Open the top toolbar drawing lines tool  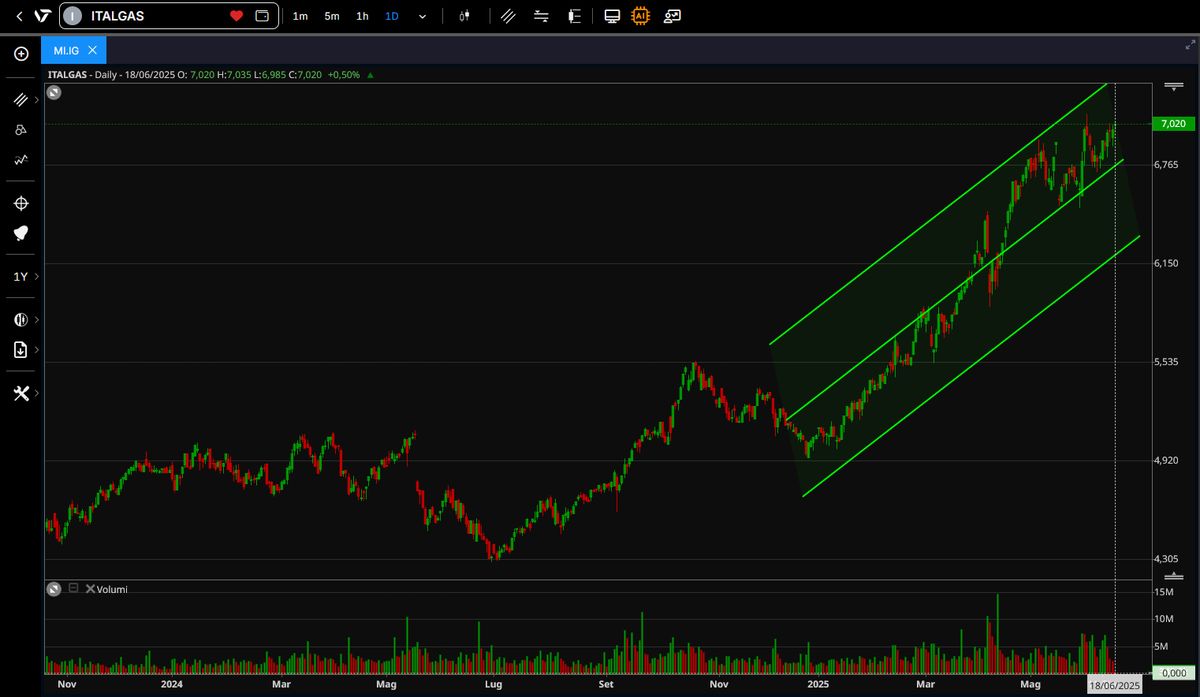pos(508,16)
